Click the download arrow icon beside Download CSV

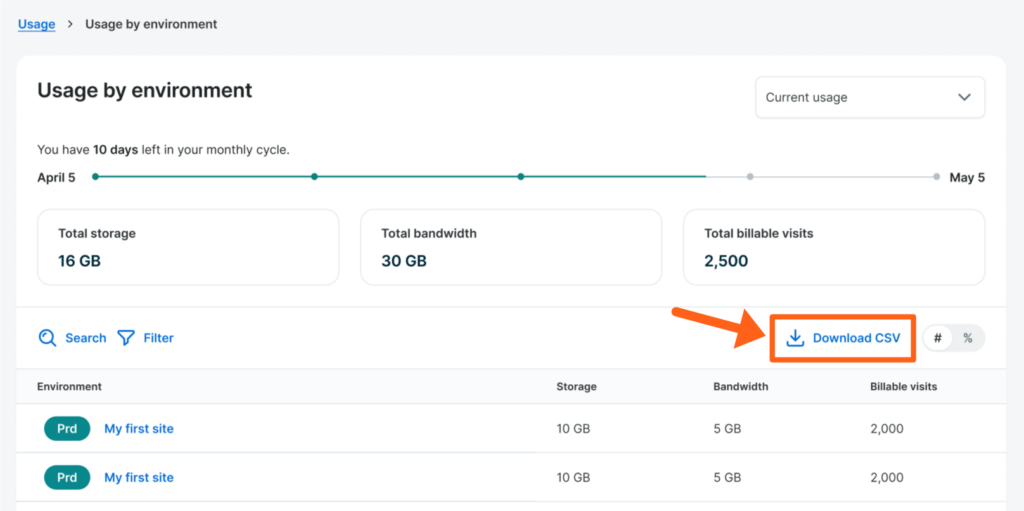pyautogui.click(x=795, y=338)
